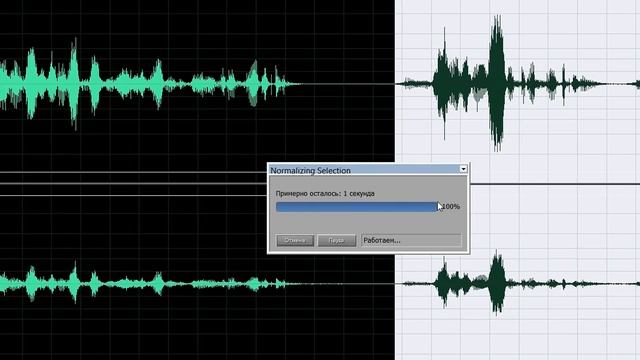
Task: Click the Пауза (Pause) button
Action: point(336,240)
